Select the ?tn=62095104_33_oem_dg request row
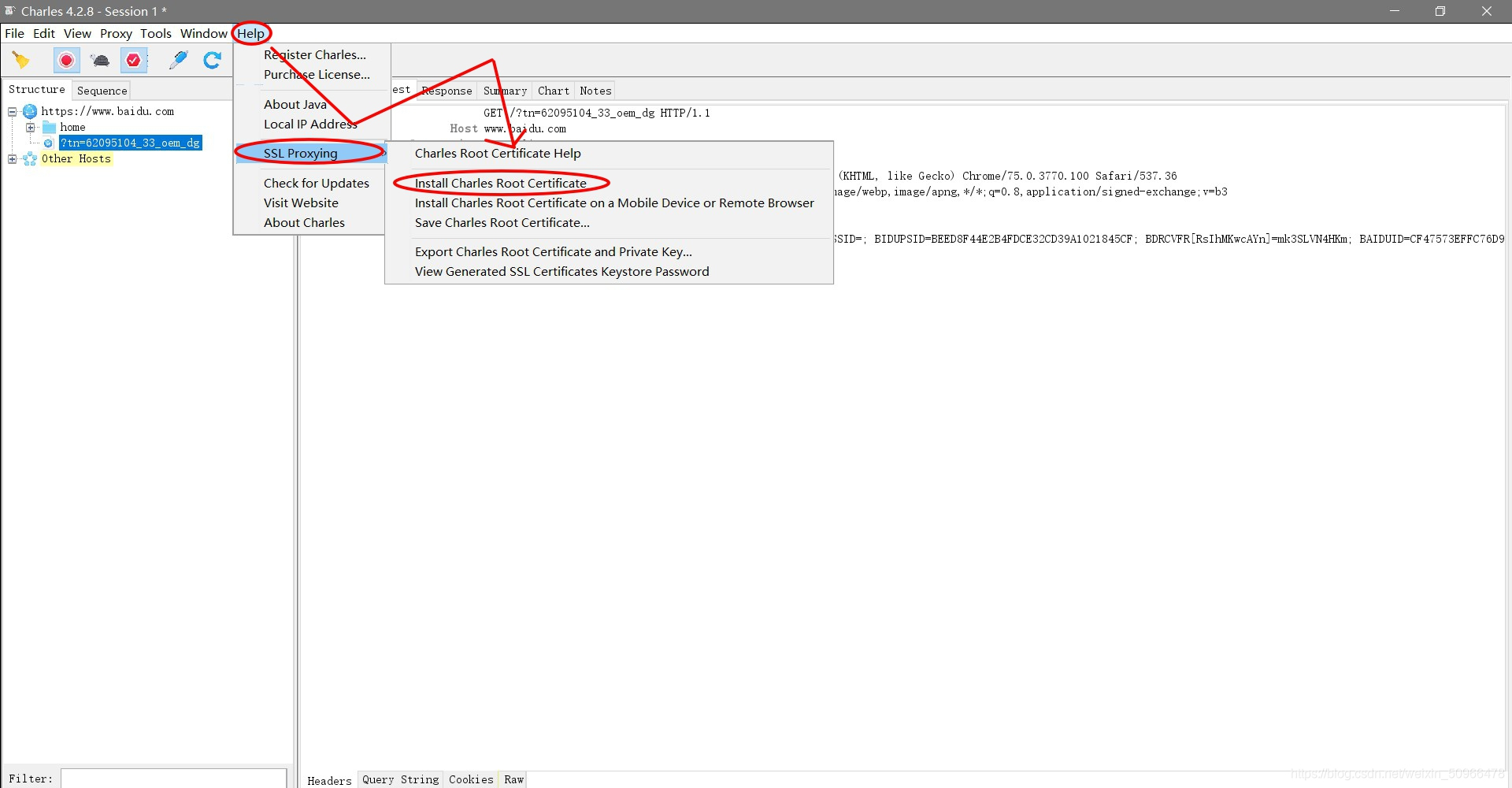This screenshot has height=788, width=1512. click(131, 143)
